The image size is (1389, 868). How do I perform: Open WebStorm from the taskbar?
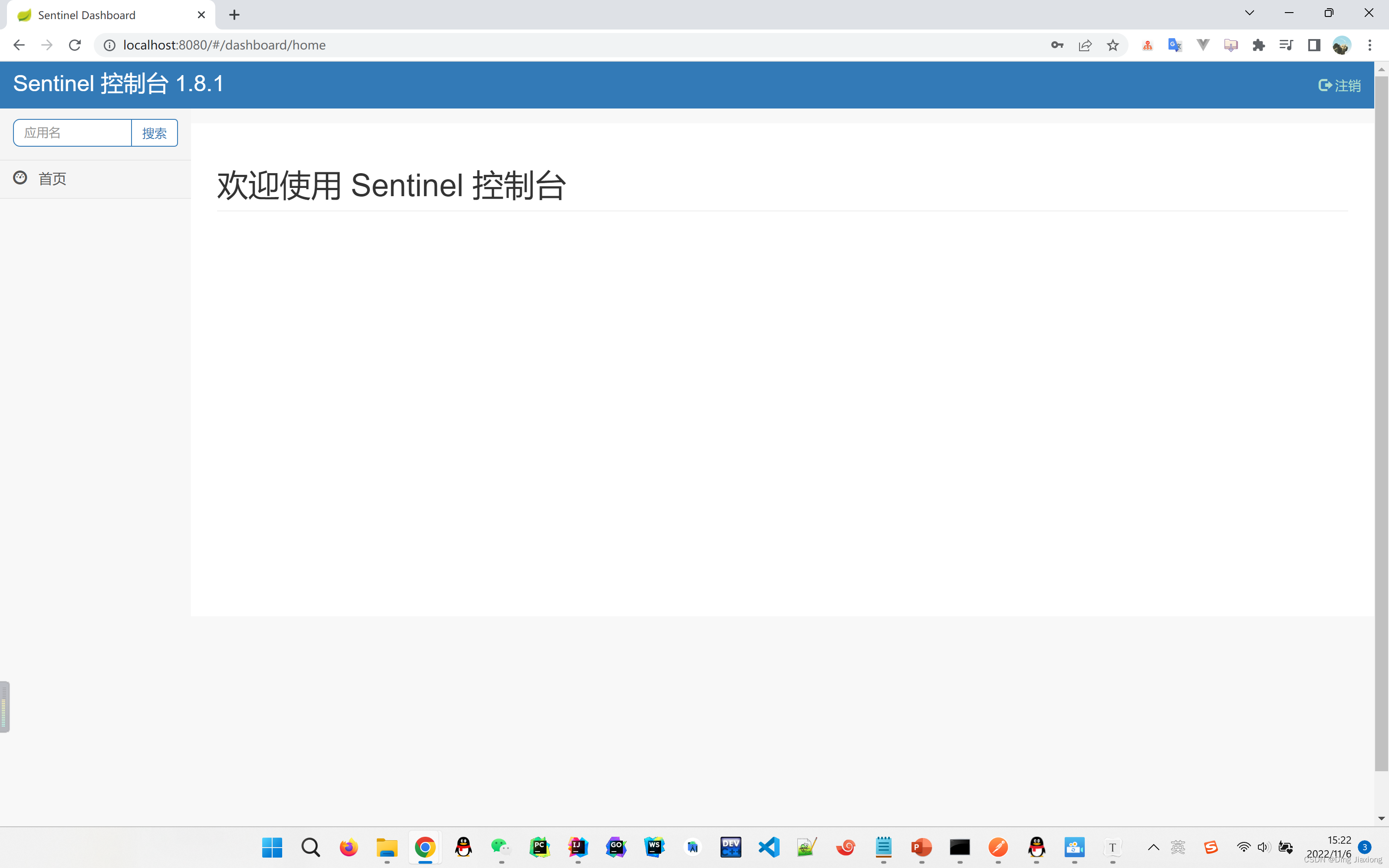pyautogui.click(x=654, y=847)
